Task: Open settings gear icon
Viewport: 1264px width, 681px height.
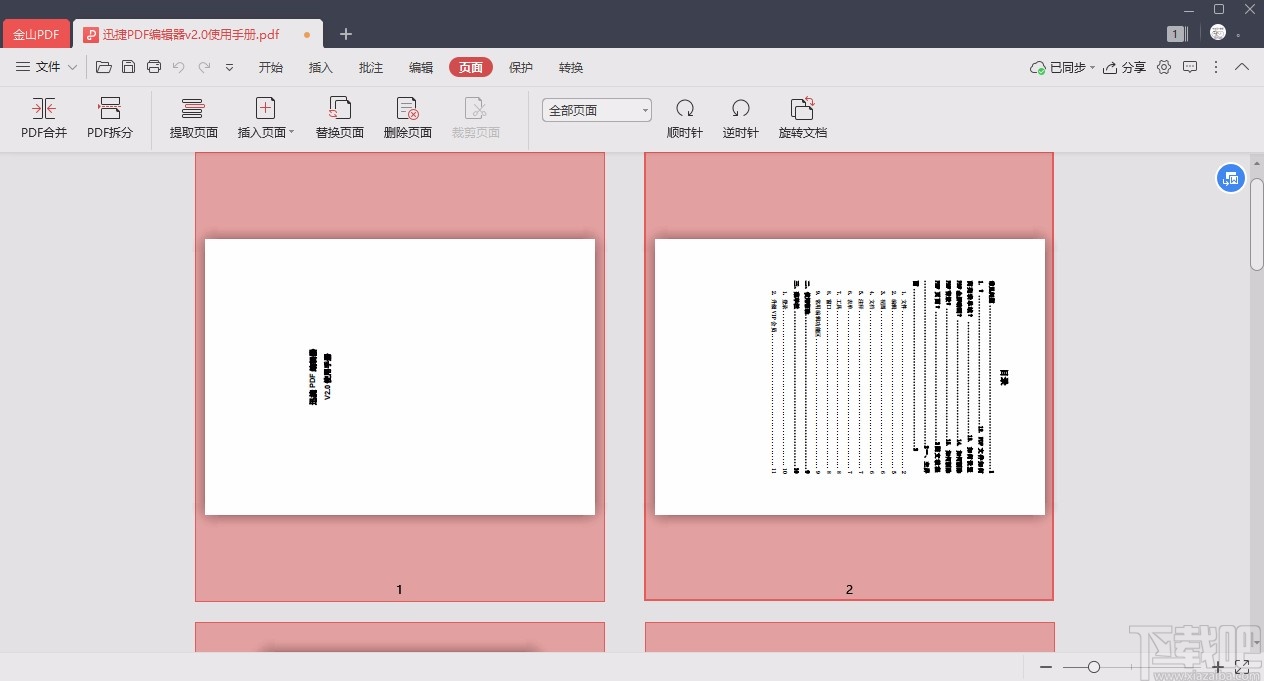Action: [x=1164, y=67]
